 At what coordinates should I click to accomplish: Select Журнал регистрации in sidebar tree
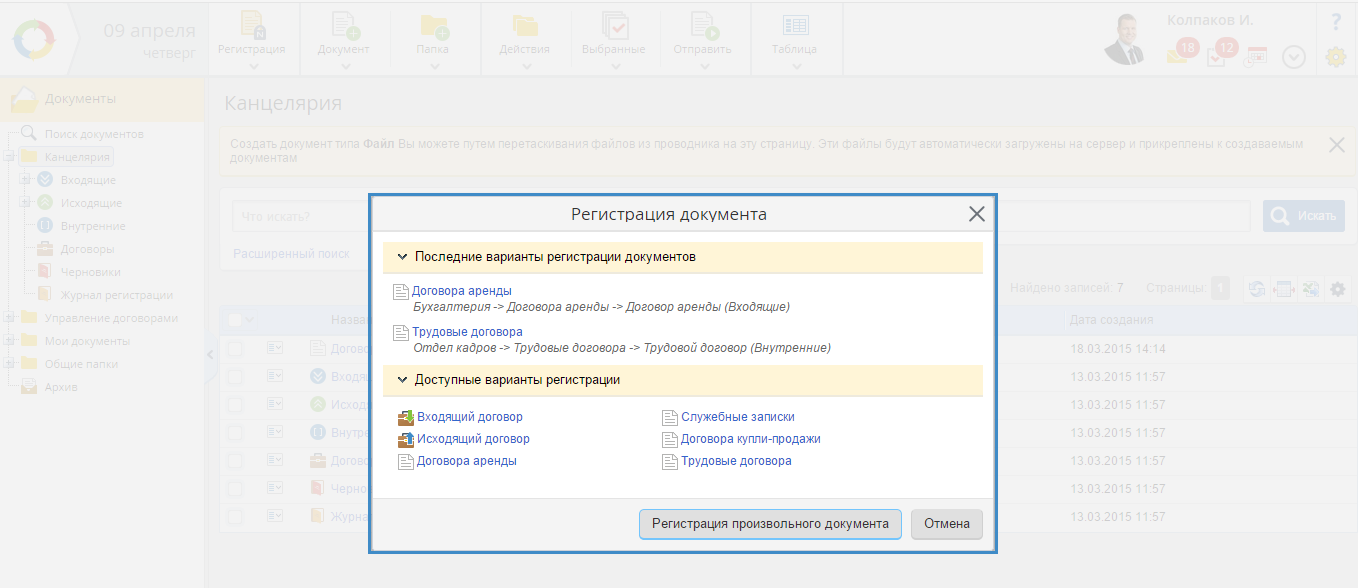point(116,295)
